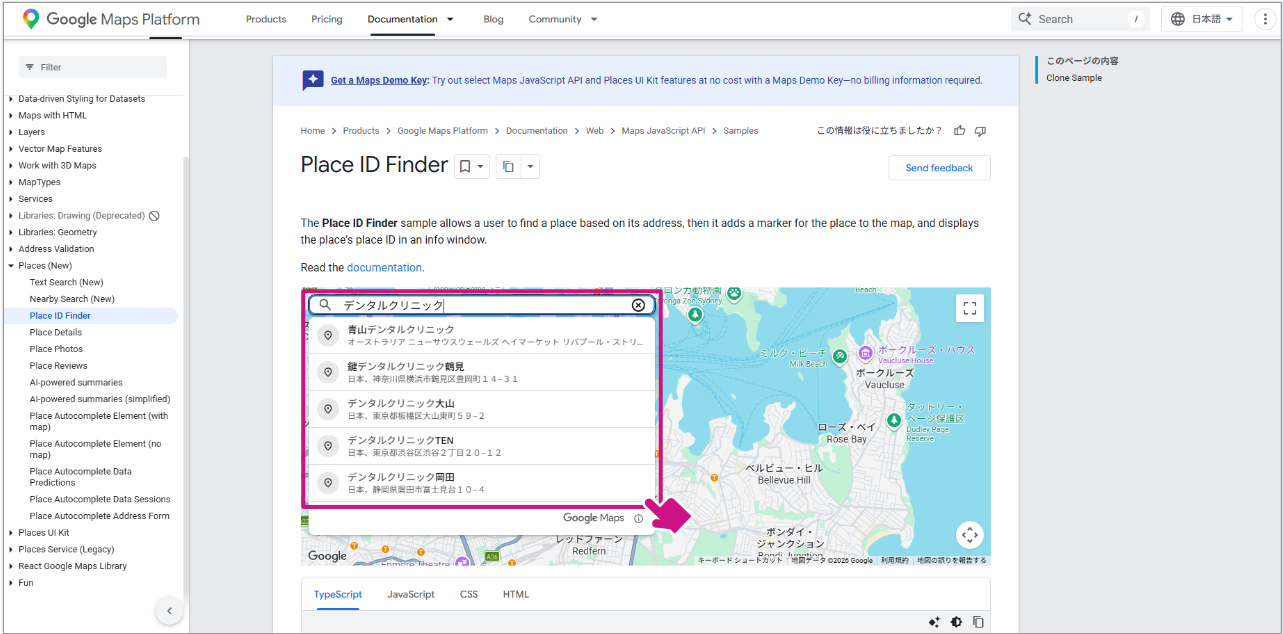The height and width of the screenshot is (634, 1283).
Task: Copy the code sample with copy icon
Action: [x=978, y=622]
